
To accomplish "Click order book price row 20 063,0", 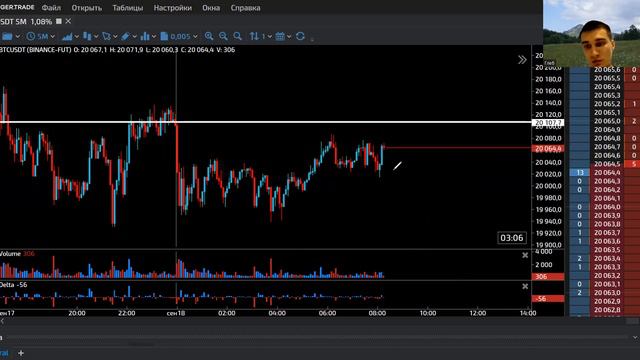I will (x=607, y=293).
